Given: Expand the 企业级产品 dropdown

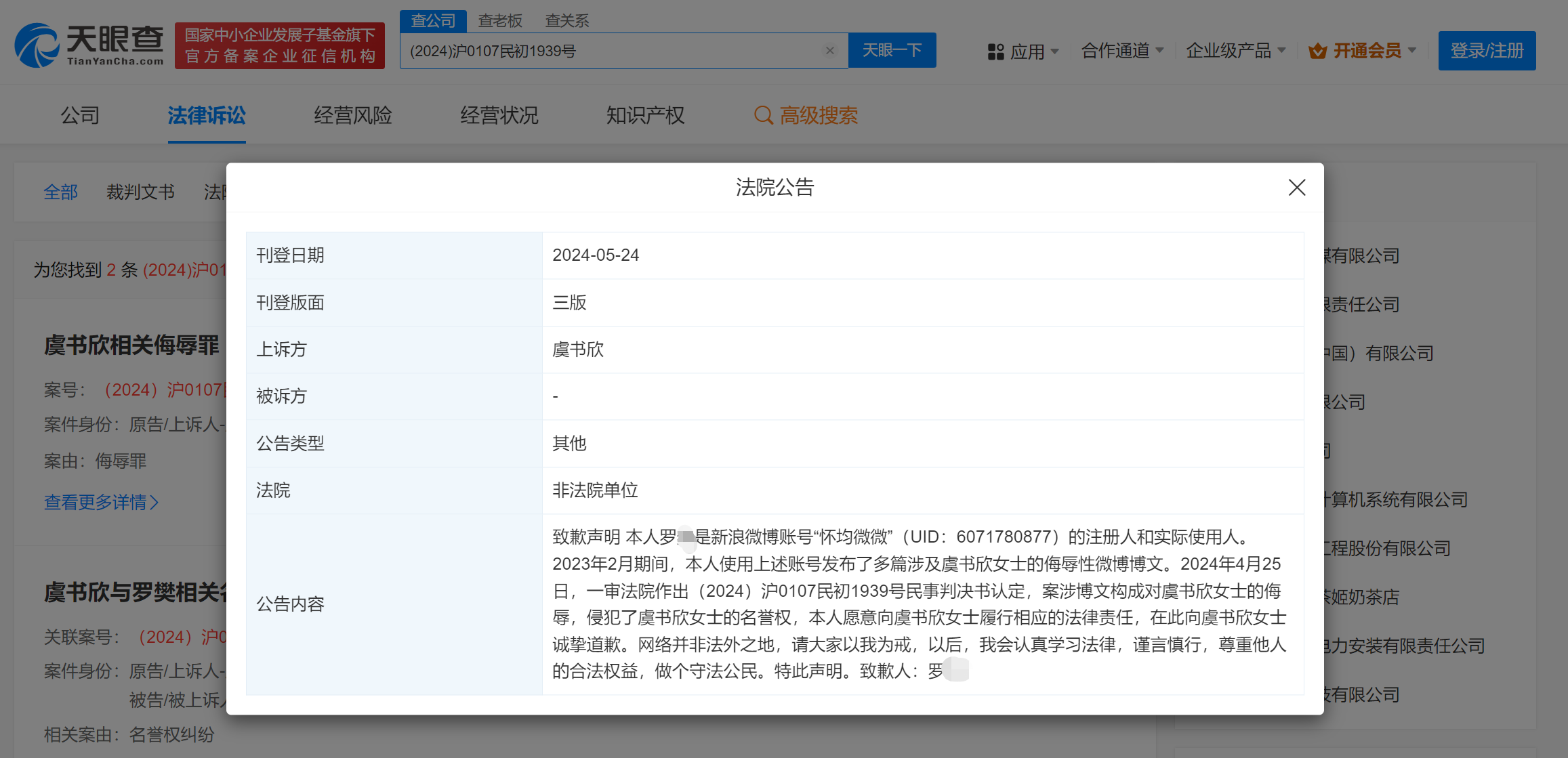Looking at the screenshot, I should [x=1281, y=50].
